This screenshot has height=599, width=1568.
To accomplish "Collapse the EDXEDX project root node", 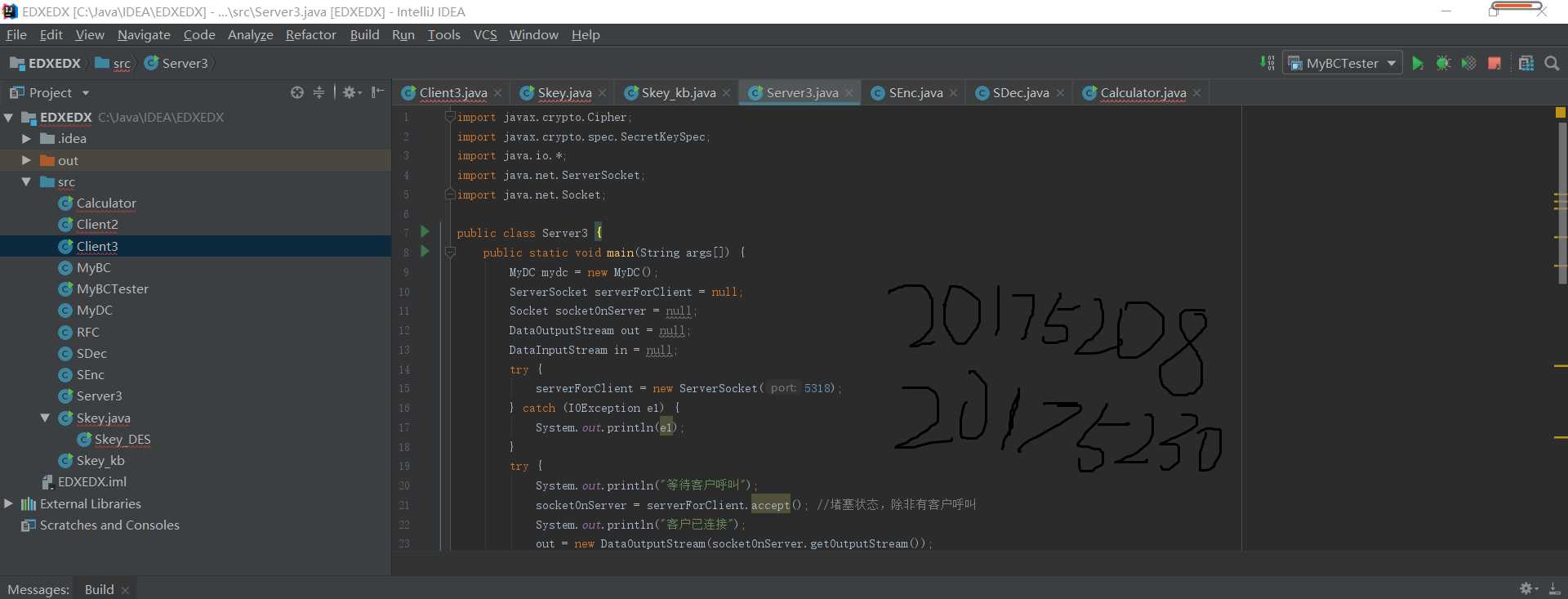I will pyautogui.click(x=9, y=118).
